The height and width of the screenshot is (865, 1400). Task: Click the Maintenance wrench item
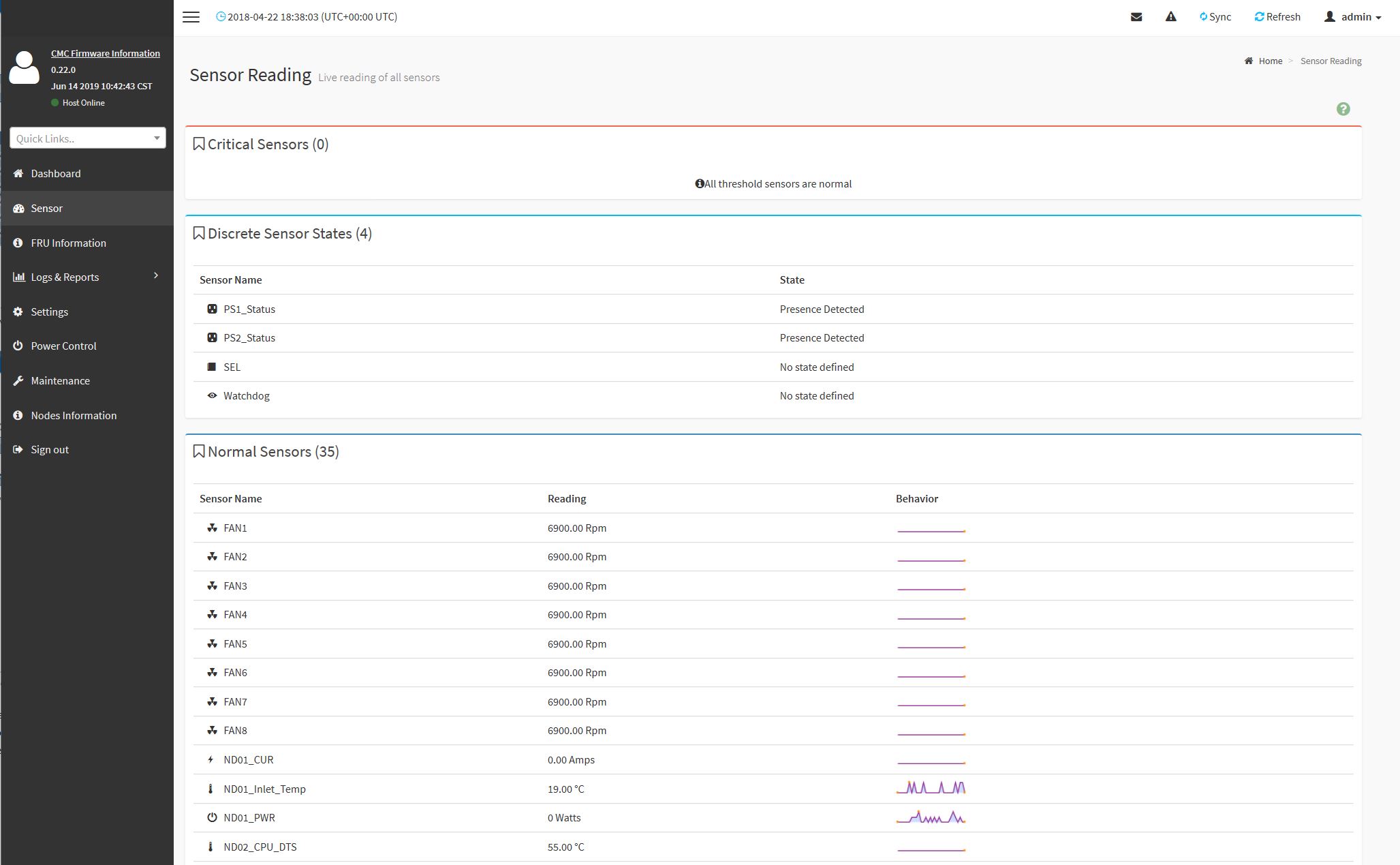click(19, 381)
